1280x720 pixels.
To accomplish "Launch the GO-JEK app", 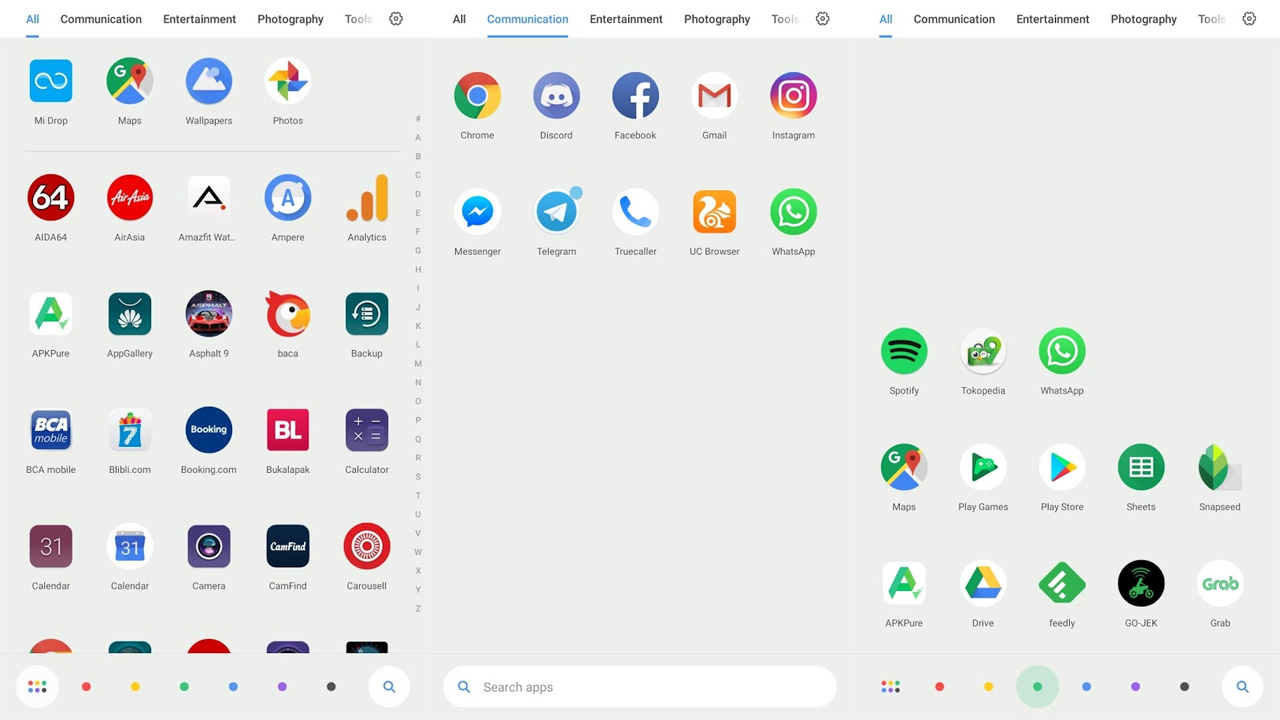I will 1141,583.
